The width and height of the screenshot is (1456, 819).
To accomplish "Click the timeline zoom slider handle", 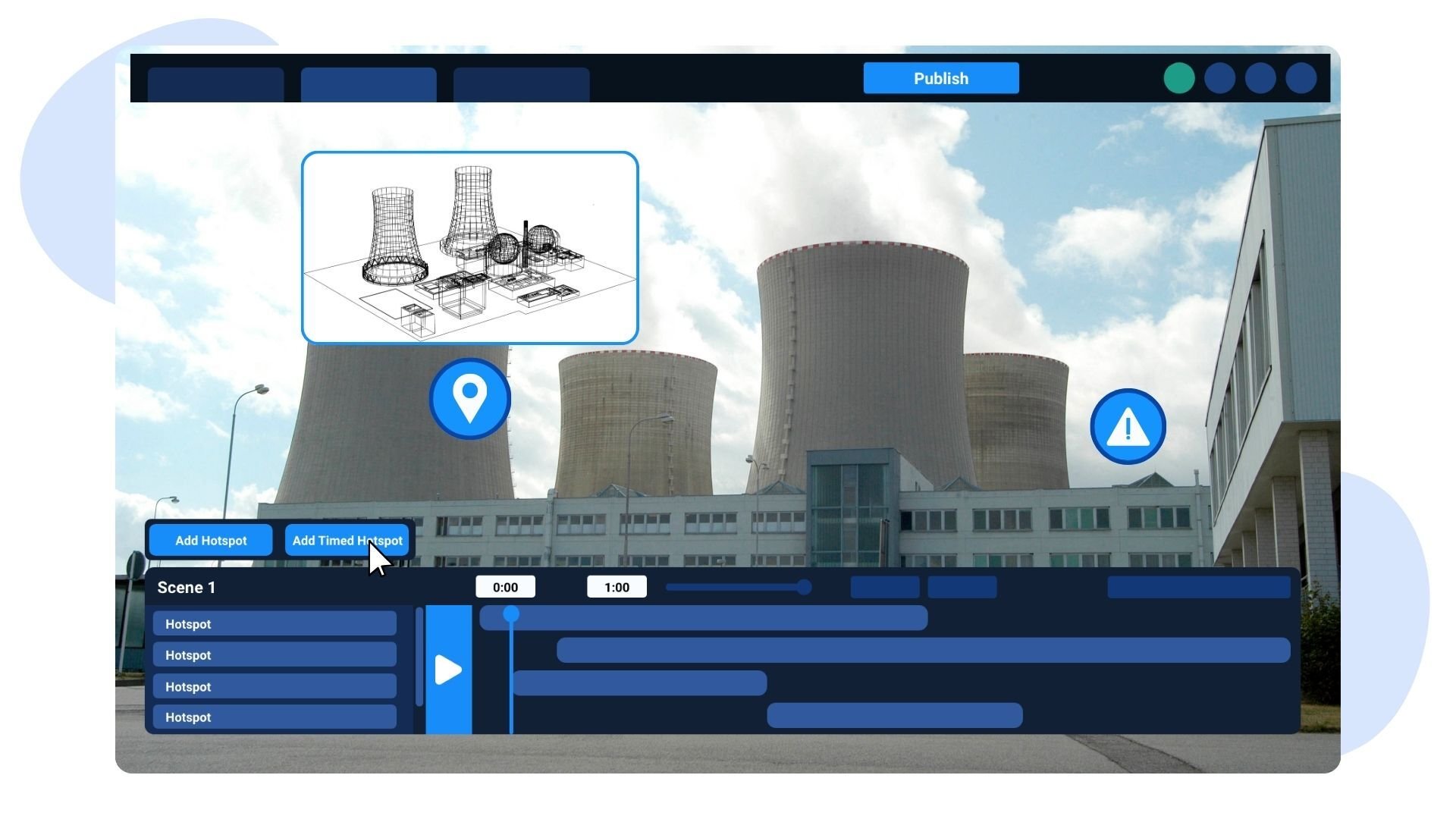I will (x=804, y=587).
